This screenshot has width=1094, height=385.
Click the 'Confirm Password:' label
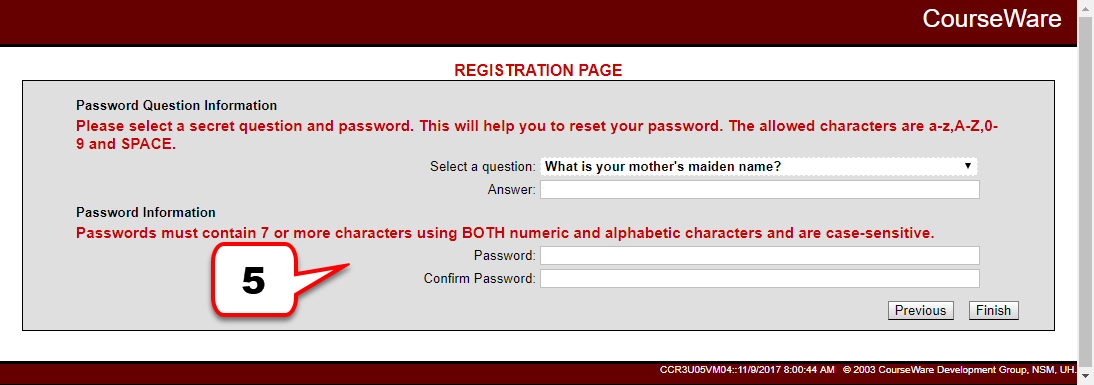[x=479, y=279]
